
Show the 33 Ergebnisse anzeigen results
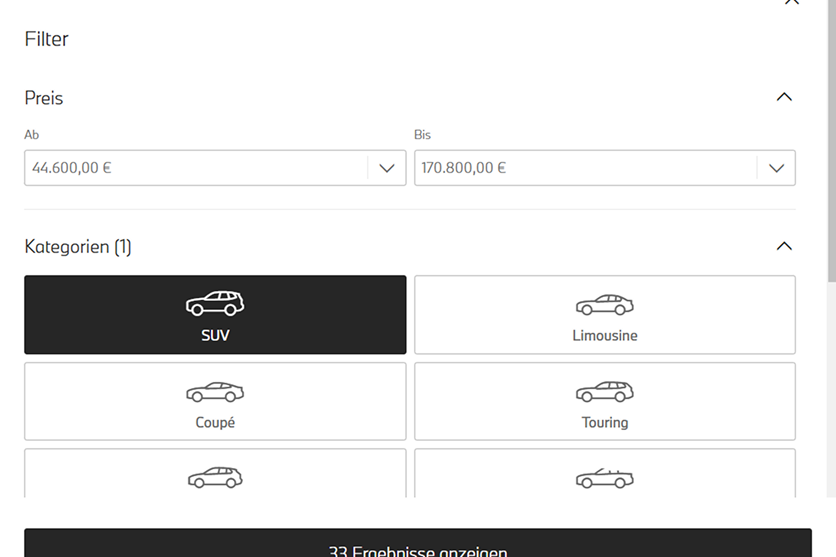(x=418, y=546)
